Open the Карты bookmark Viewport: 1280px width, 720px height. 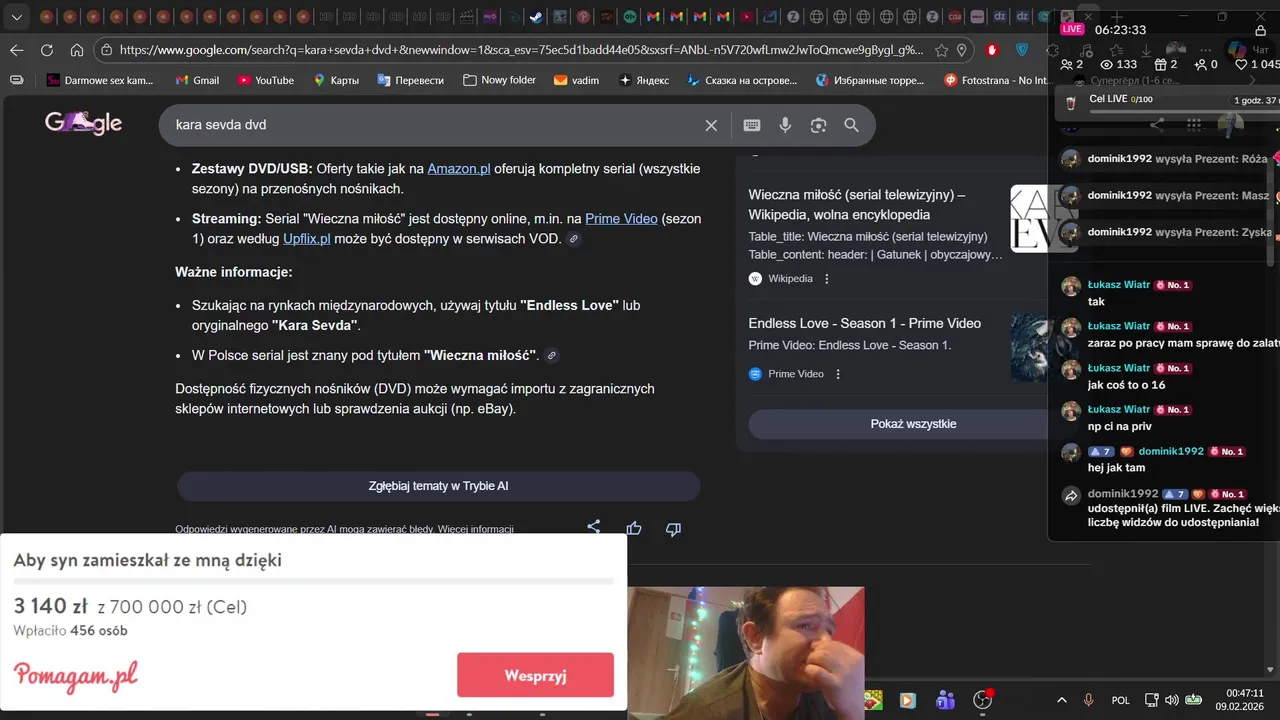[336, 80]
